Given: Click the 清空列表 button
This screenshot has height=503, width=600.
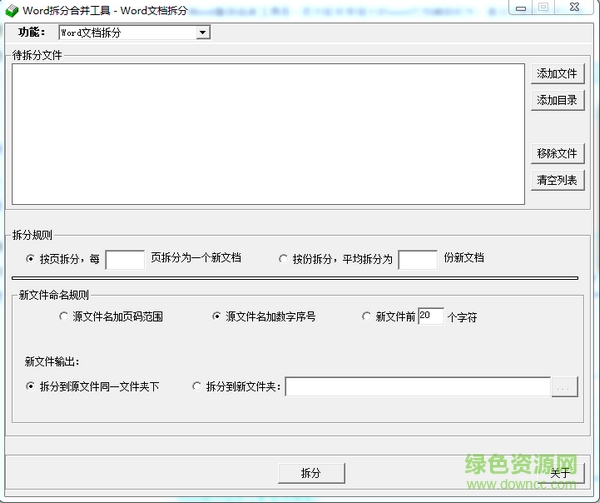Looking at the screenshot, I should (x=557, y=180).
